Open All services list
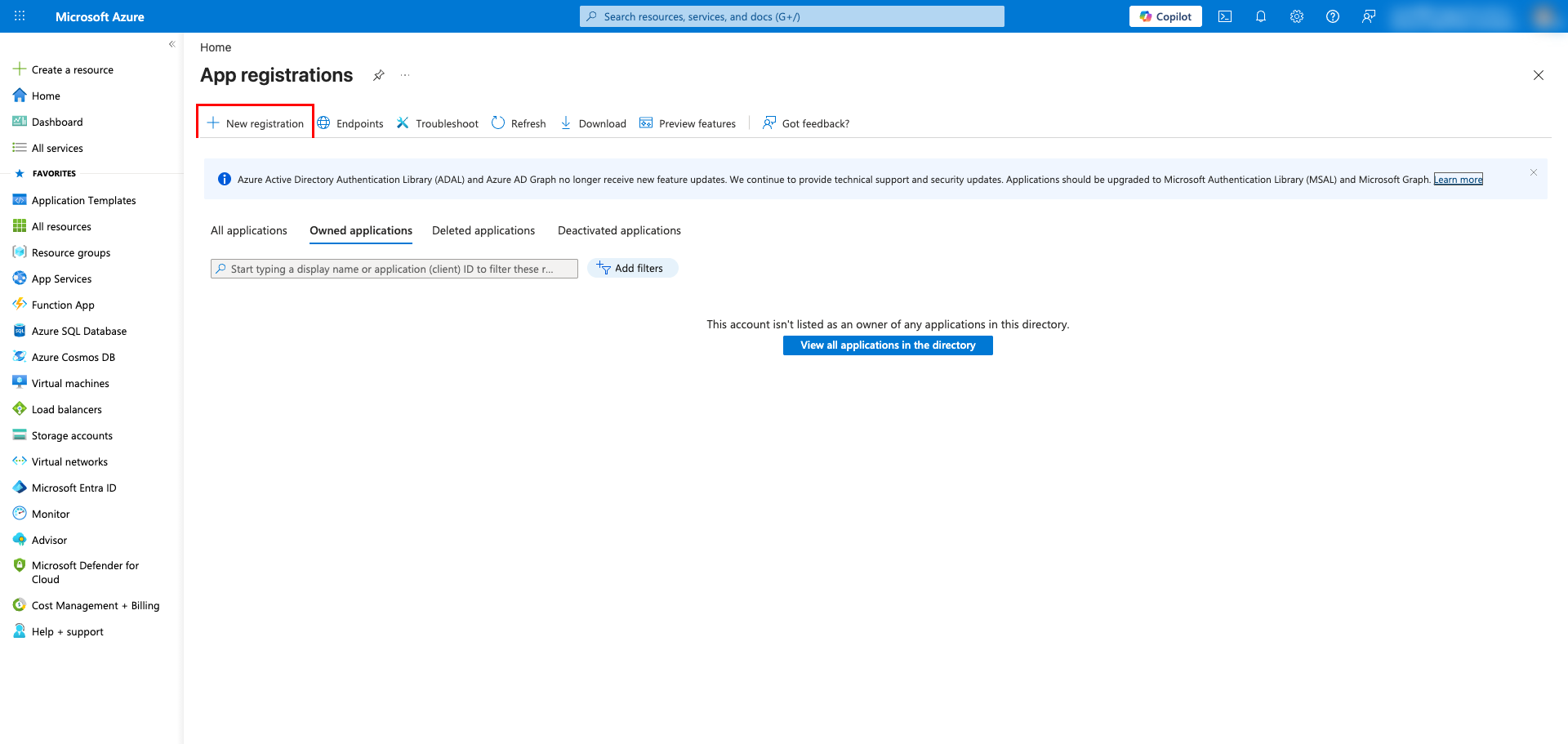The image size is (1568, 744). [x=57, y=148]
